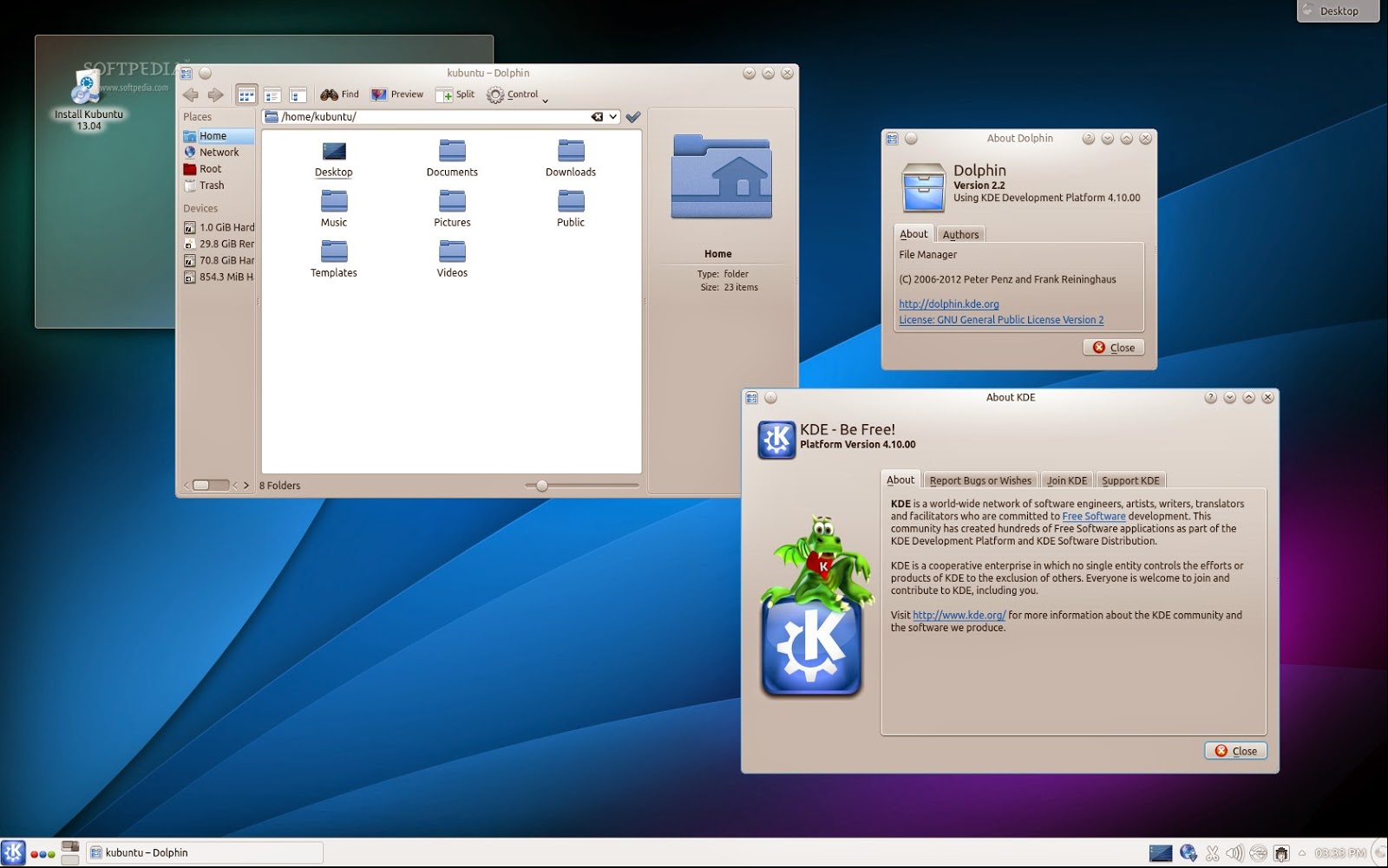The width and height of the screenshot is (1388, 868).
Task: Click the help button on the About Dolphin title bar
Action: [1089, 139]
